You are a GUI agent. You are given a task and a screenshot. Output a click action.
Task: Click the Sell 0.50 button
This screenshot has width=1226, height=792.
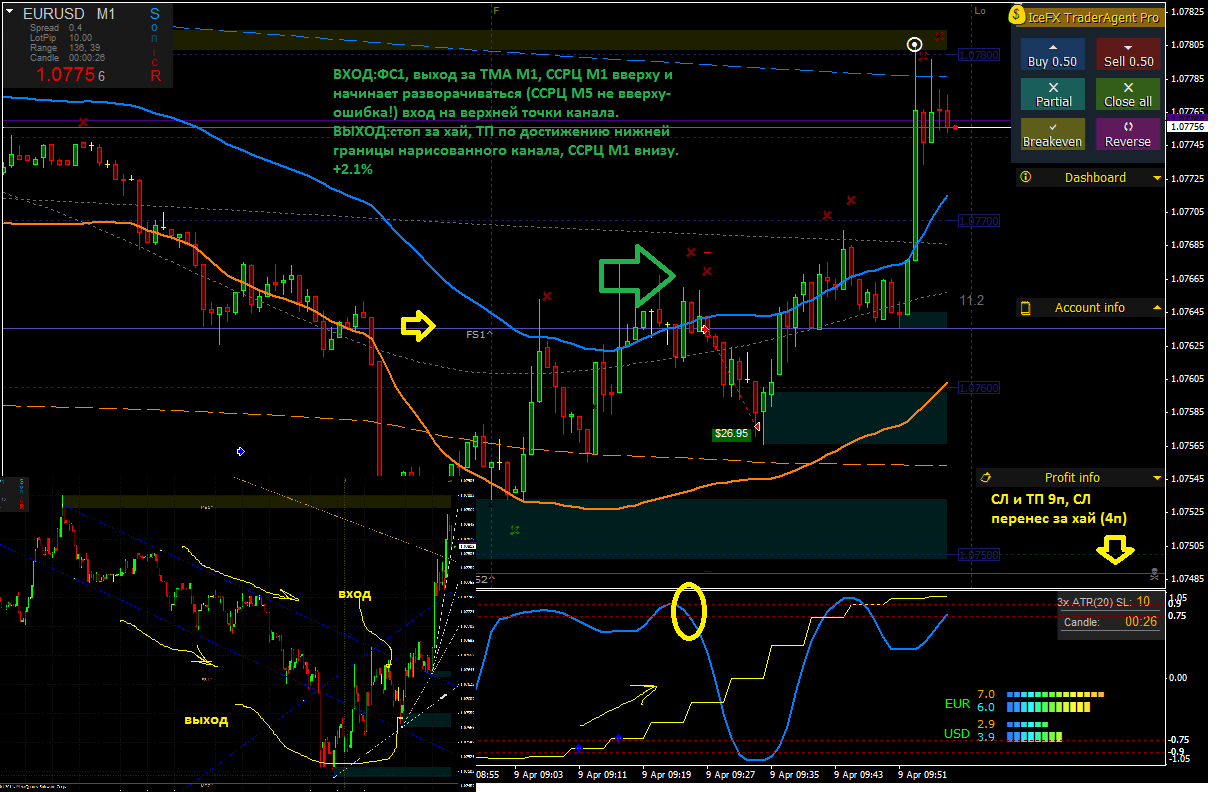1128,54
